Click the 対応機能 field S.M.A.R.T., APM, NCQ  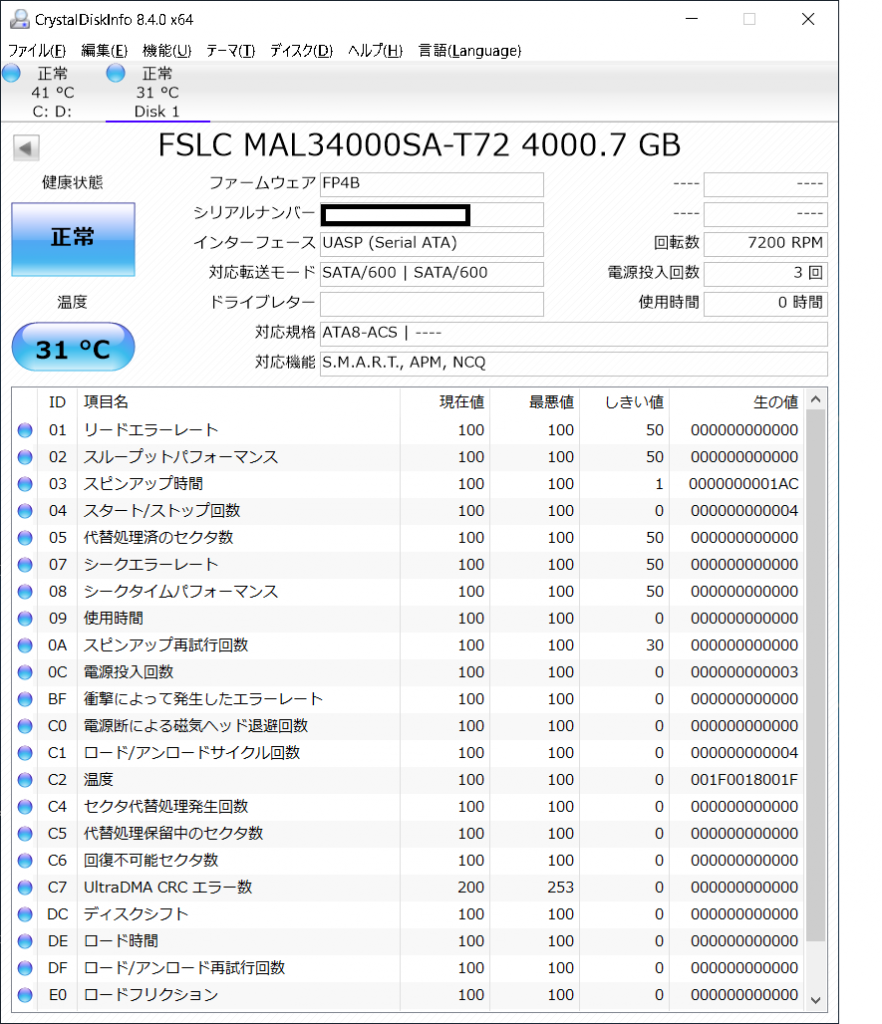[x=574, y=364]
